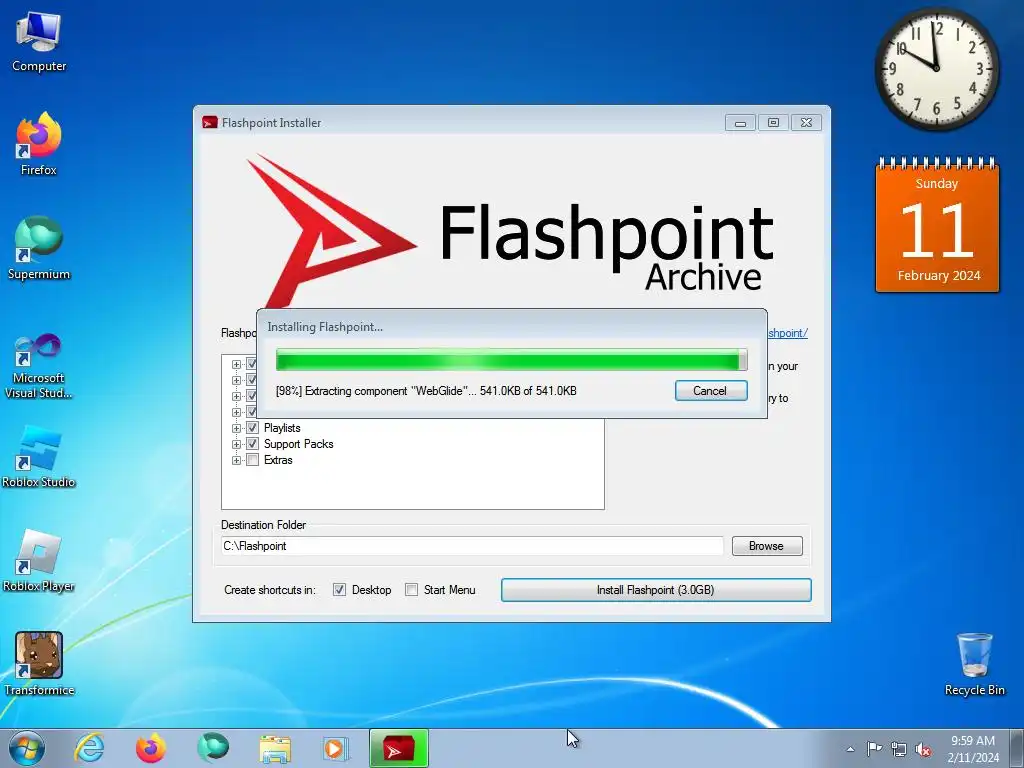Launch Supermium from the taskbar
The height and width of the screenshot is (768, 1024).
click(214, 748)
